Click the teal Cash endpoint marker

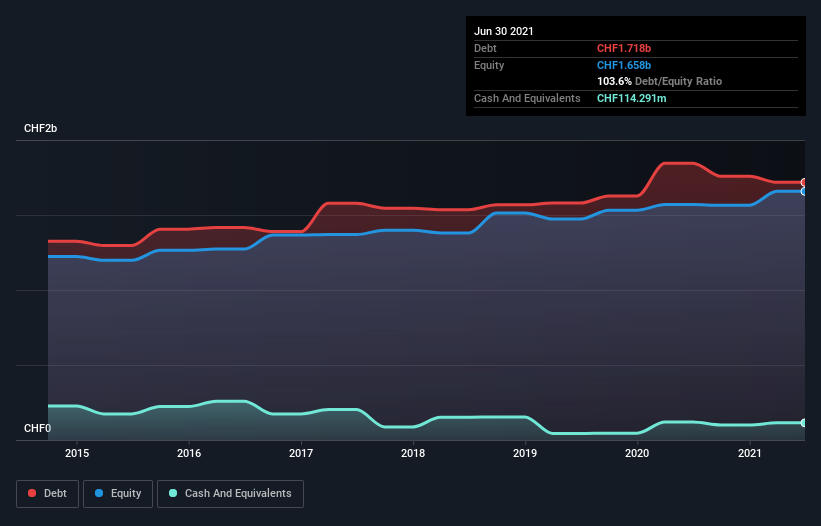coord(804,423)
